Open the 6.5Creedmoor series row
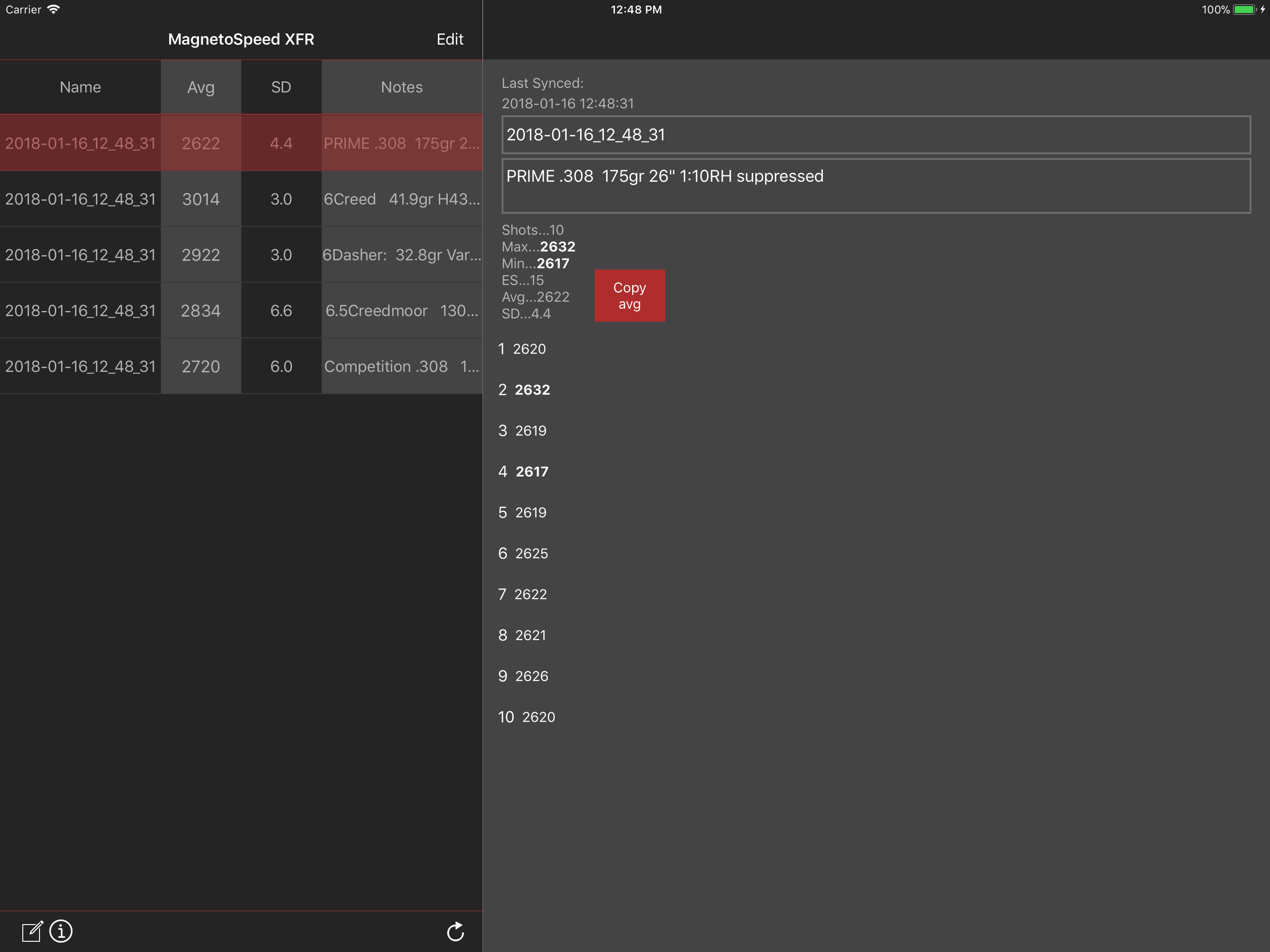This screenshot has width=1270, height=952. pos(241,311)
